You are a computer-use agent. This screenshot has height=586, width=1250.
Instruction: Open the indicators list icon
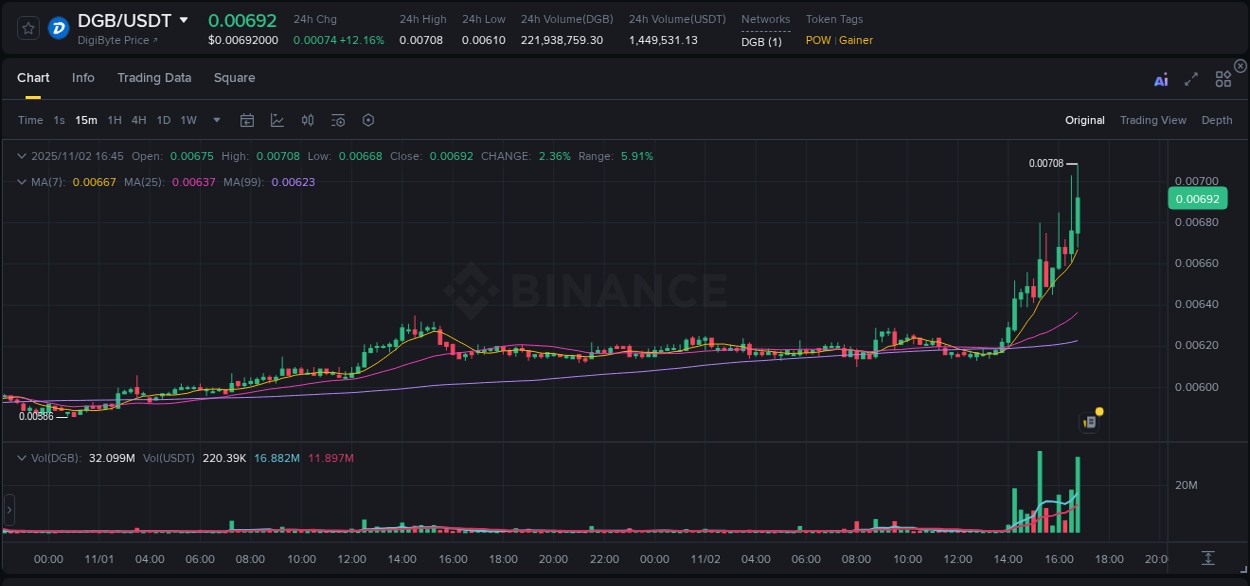click(x=337, y=120)
